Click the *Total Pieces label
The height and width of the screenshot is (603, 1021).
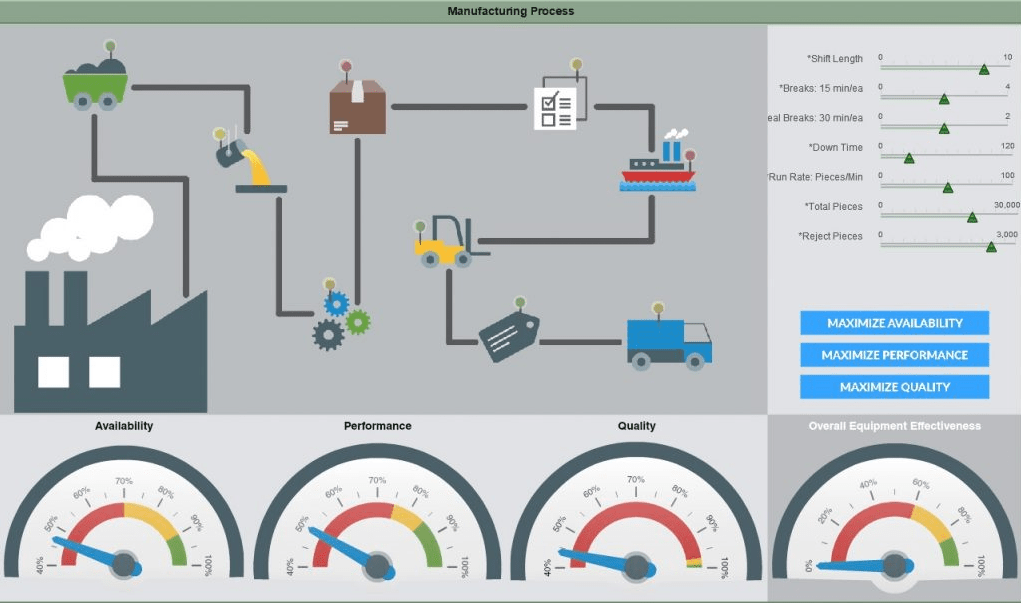pyautogui.click(x=833, y=206)
